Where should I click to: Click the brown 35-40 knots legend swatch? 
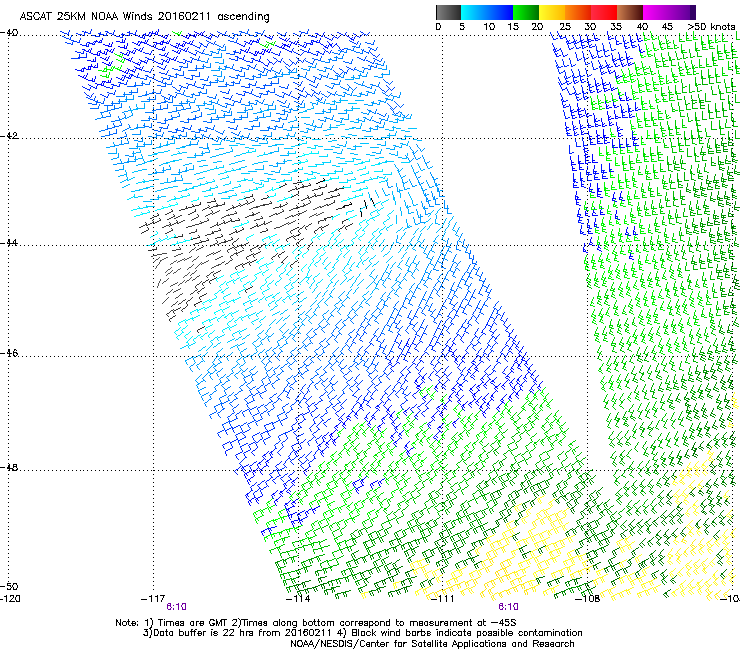[x=630, y=12]
